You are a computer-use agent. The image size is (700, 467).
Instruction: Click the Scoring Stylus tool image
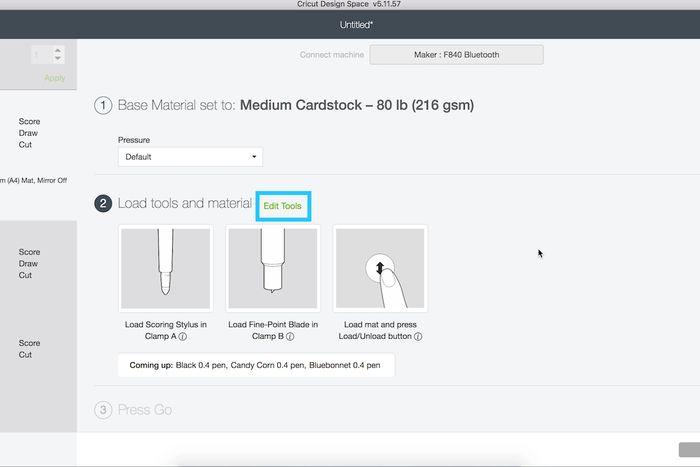point(165,268)
